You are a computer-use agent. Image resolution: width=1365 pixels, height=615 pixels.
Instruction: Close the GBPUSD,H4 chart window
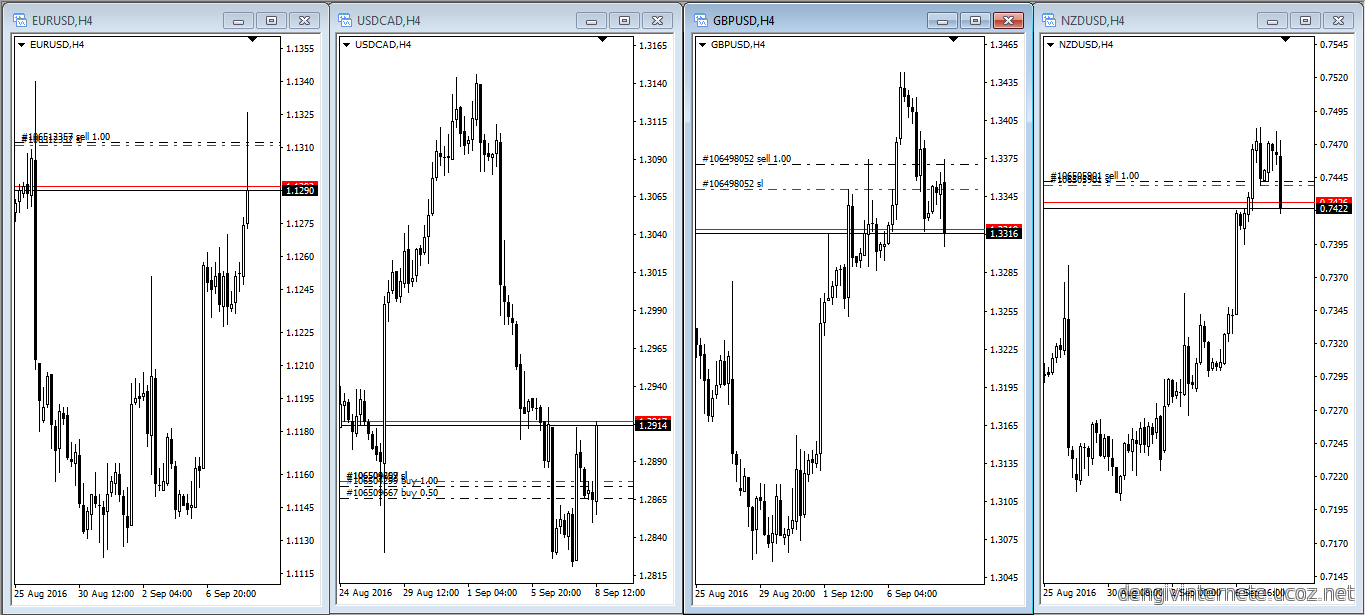tap(1008, 20)
